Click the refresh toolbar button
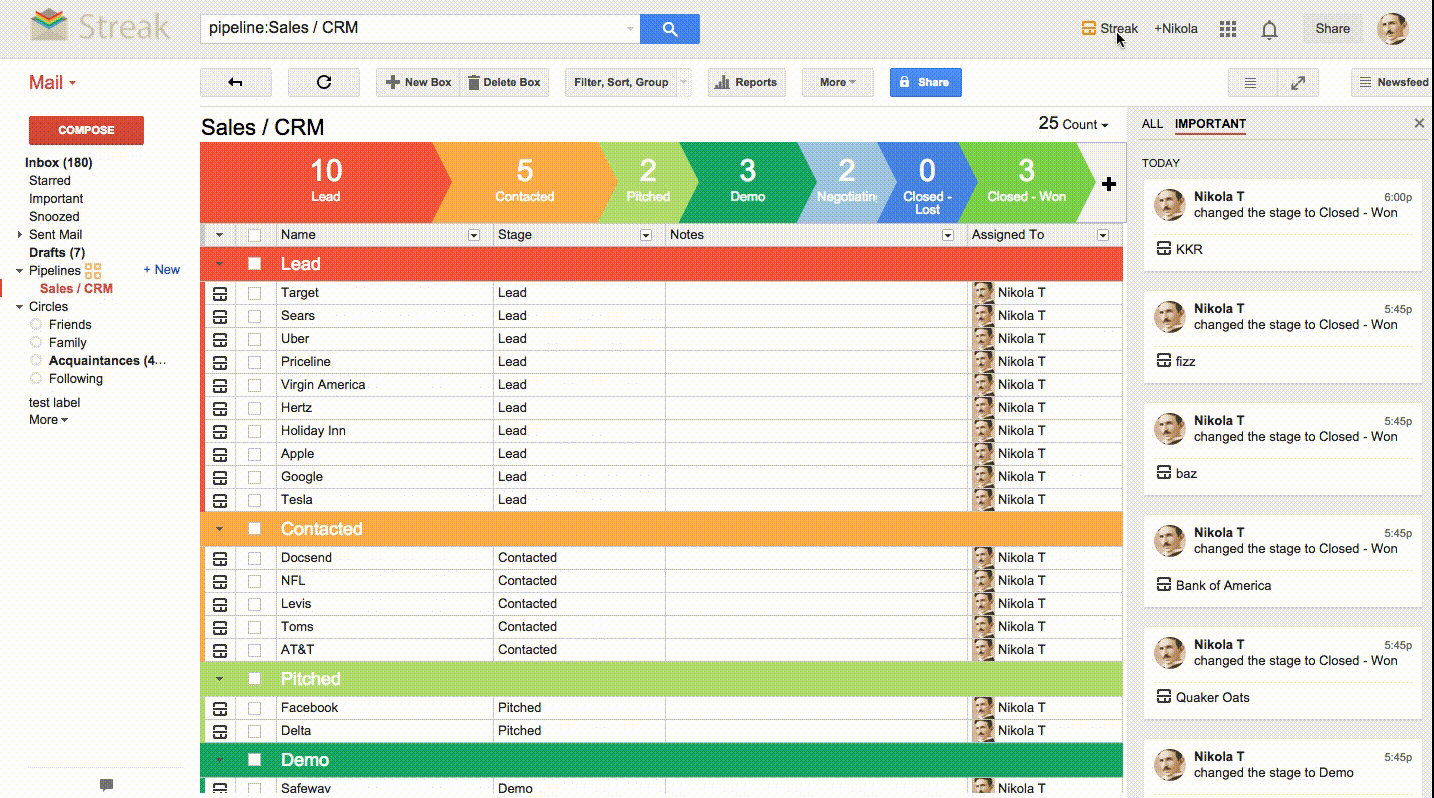Image resolution: width=1434 pixels, height=798 pixels. [x=323, y=82]
